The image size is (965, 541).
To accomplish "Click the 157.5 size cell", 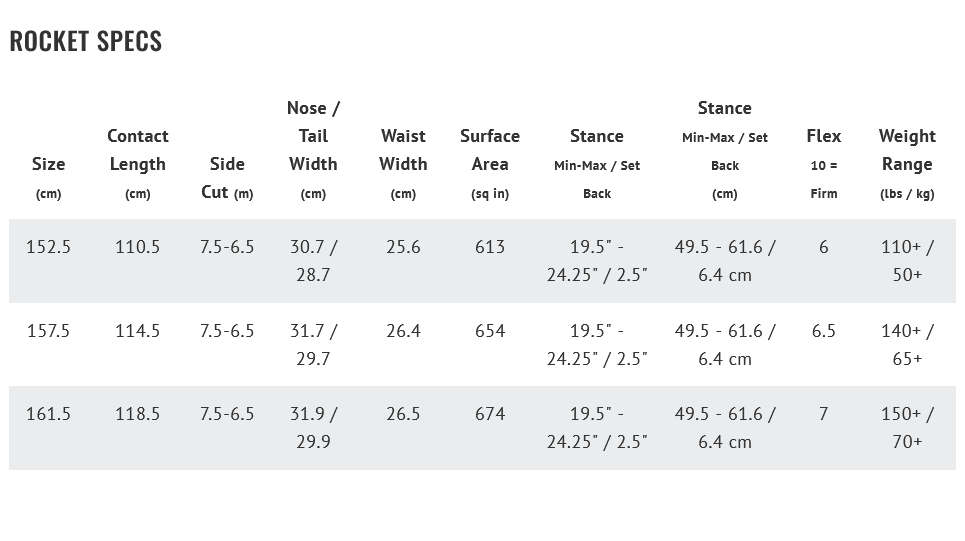I will pos(48,331).
